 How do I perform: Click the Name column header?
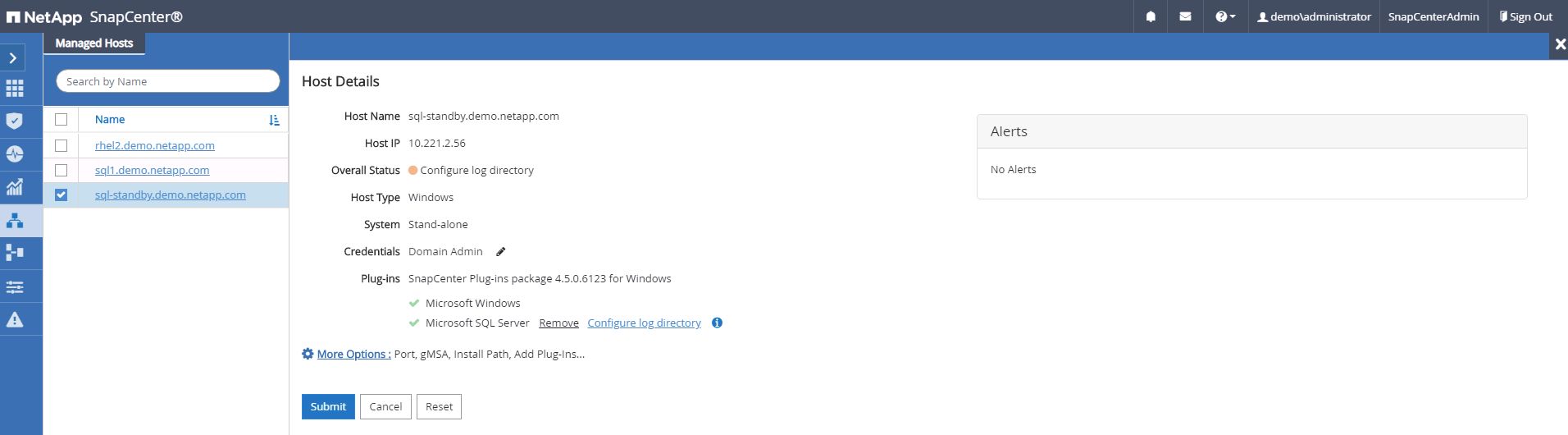(x=110, y=119)
